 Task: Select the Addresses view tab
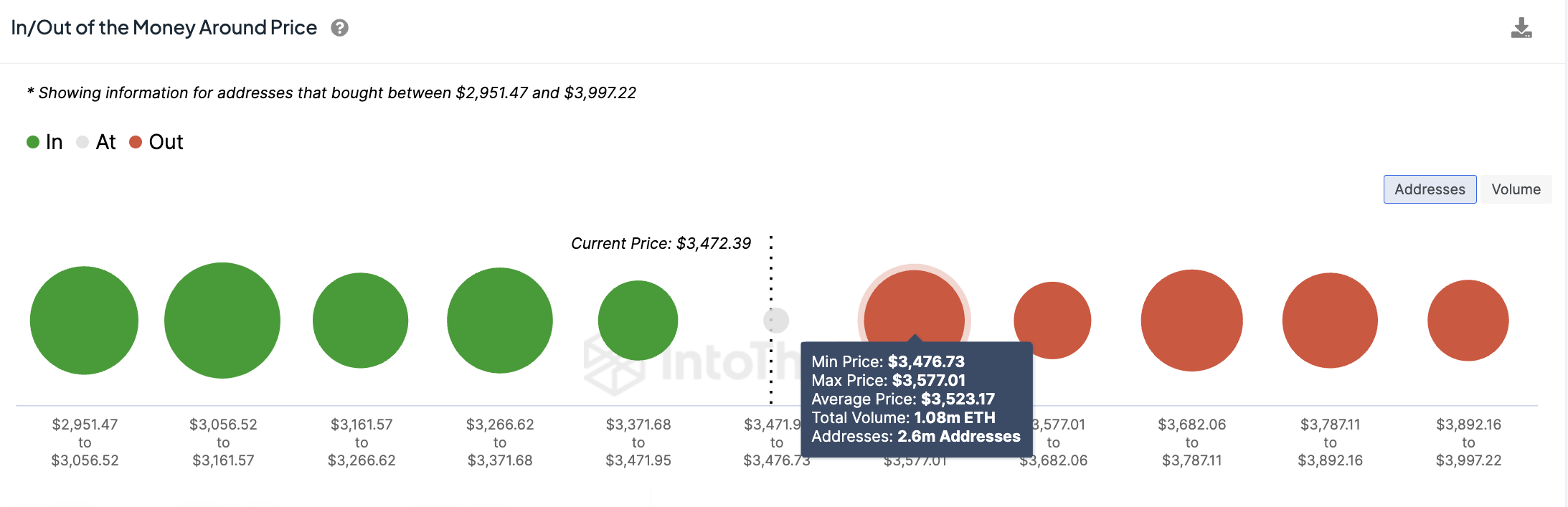click(x=1430, y=189)
